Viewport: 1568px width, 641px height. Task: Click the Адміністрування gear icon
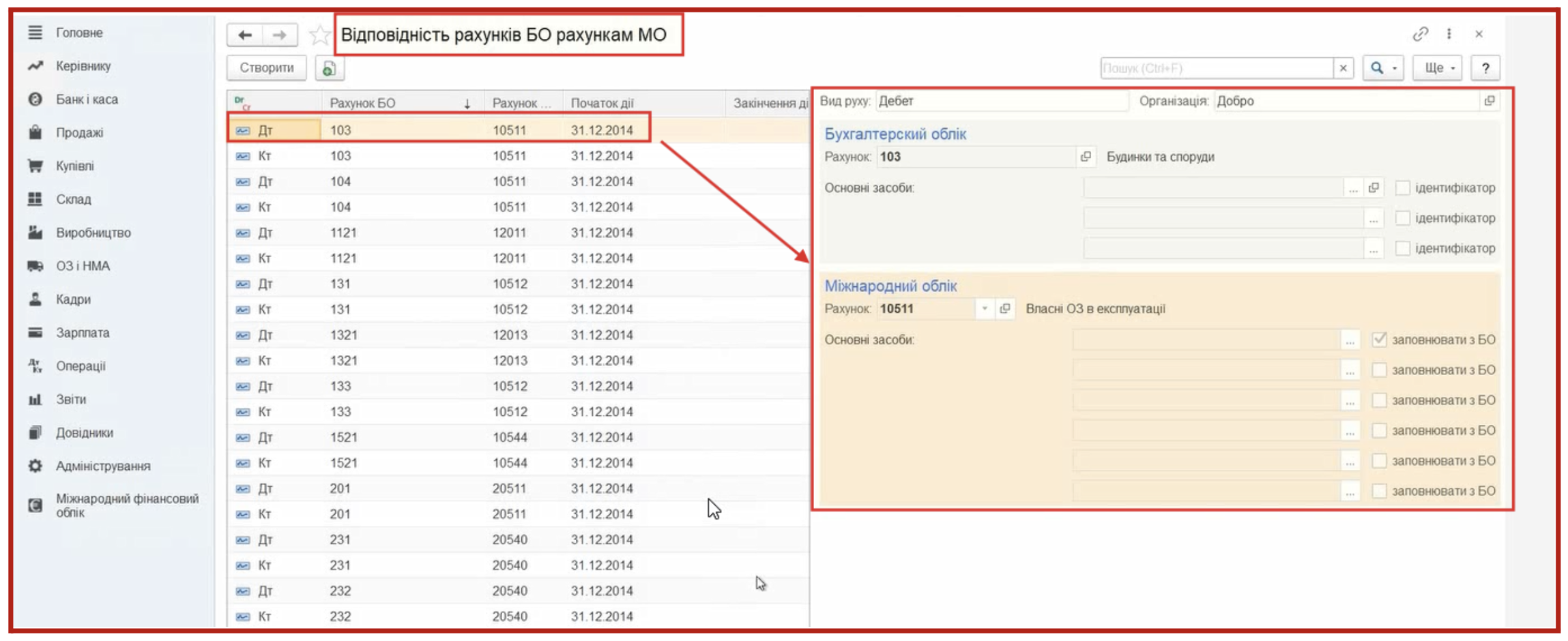[35, 466]
